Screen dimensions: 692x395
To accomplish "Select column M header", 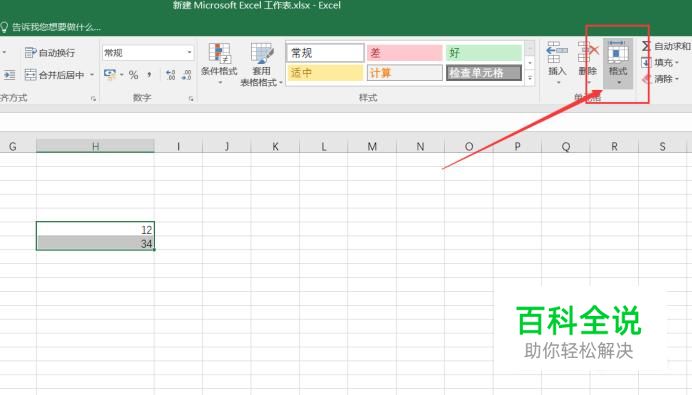I will coord(372,146).
